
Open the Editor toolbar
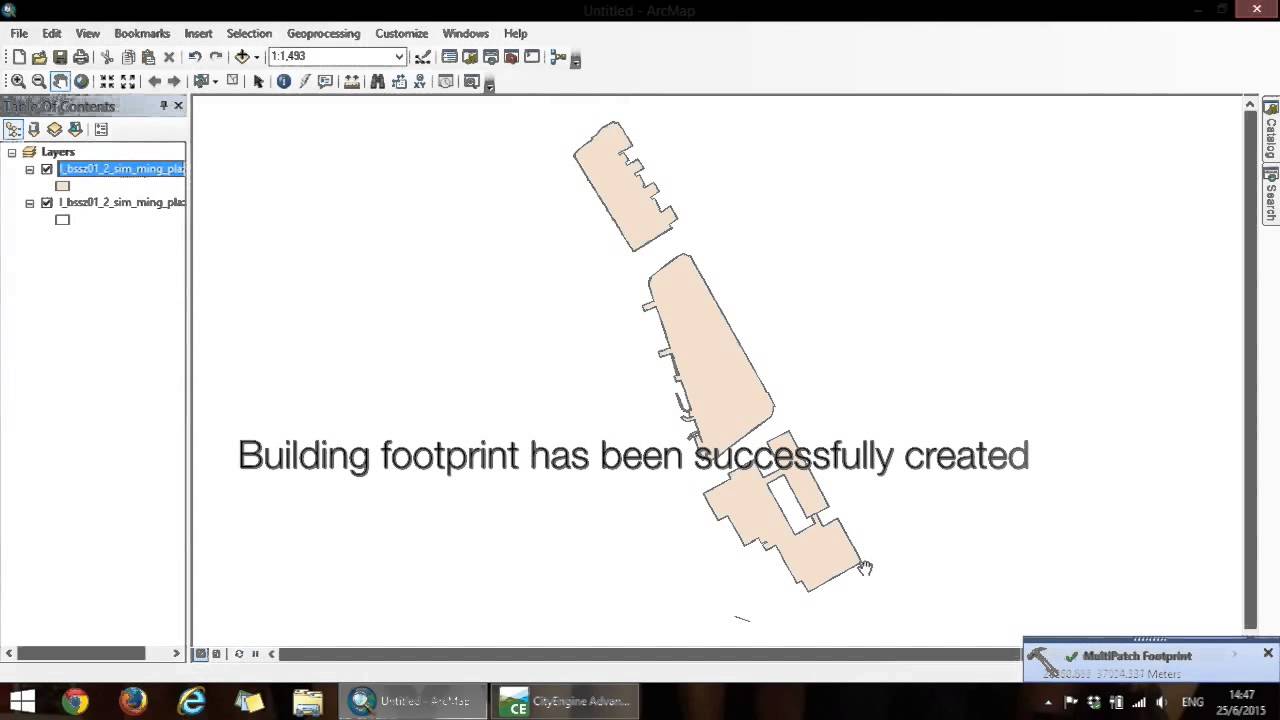(423, 57)
